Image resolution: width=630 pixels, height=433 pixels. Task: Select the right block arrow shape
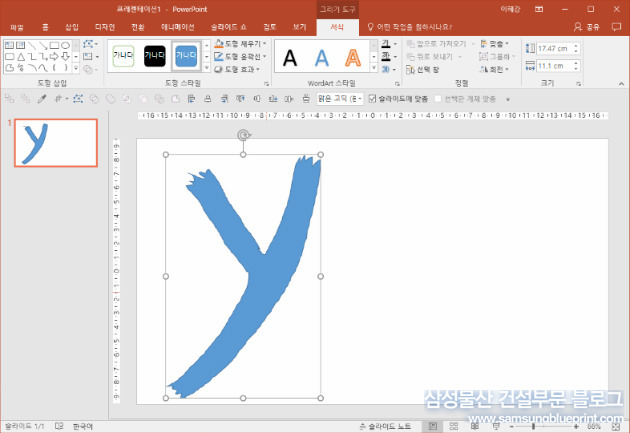pyautogui.click(x=54, y=57)
